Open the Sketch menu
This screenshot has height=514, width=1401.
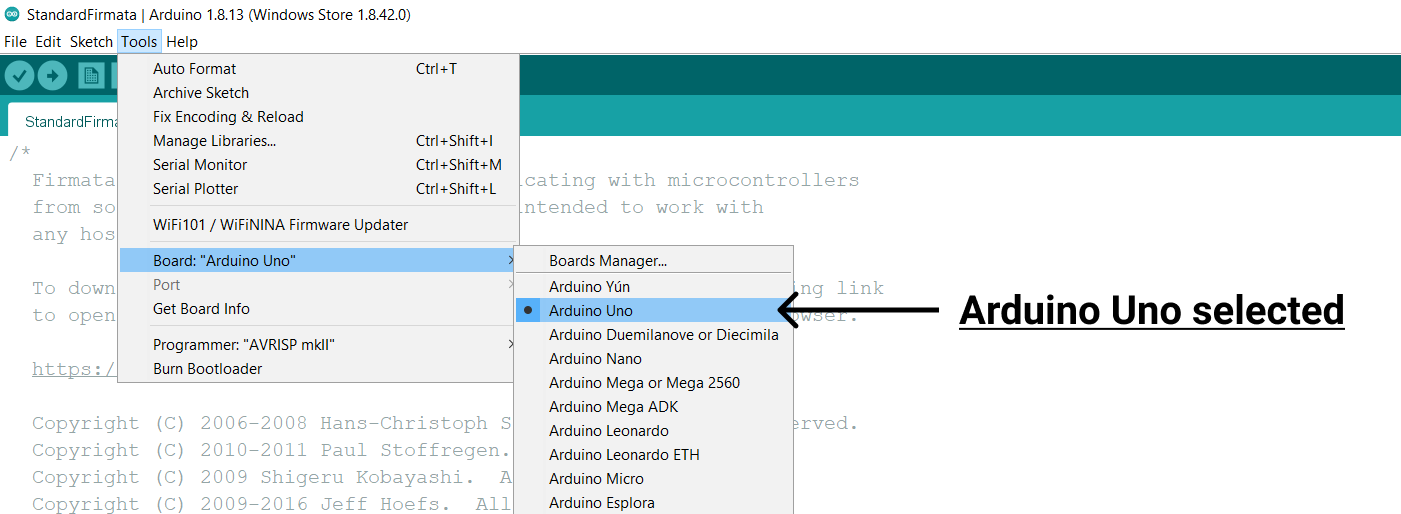tap(91, 42)
